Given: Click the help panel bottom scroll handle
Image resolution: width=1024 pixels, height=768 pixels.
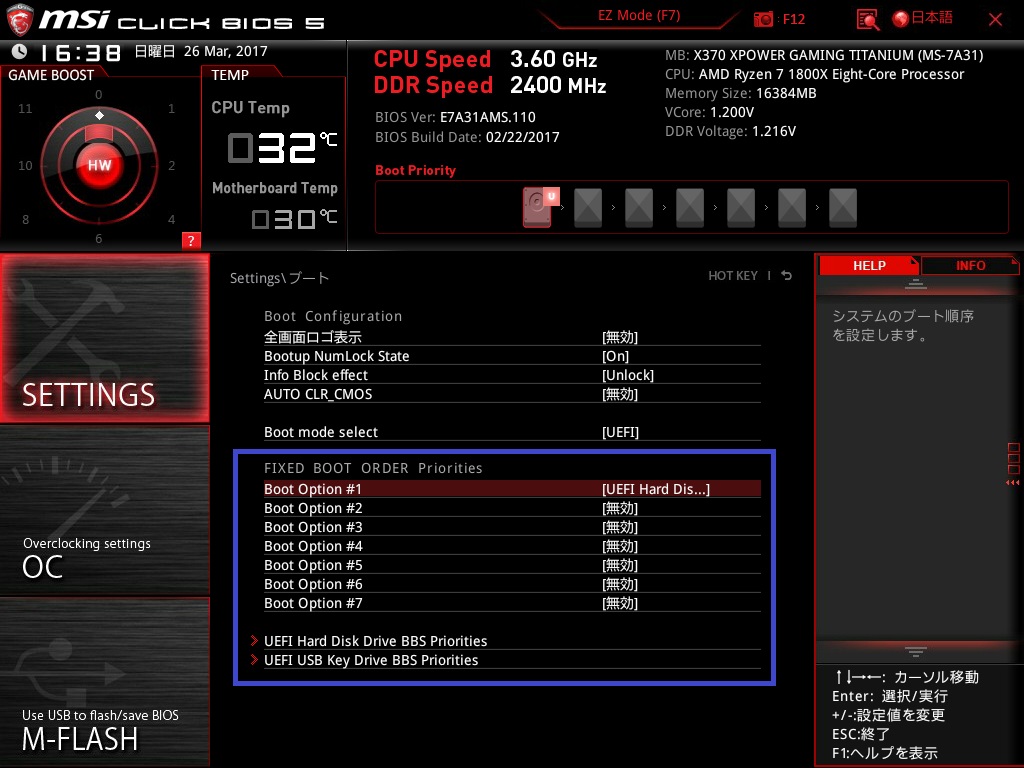Looking at the screenshot, I should coord(915,652).
